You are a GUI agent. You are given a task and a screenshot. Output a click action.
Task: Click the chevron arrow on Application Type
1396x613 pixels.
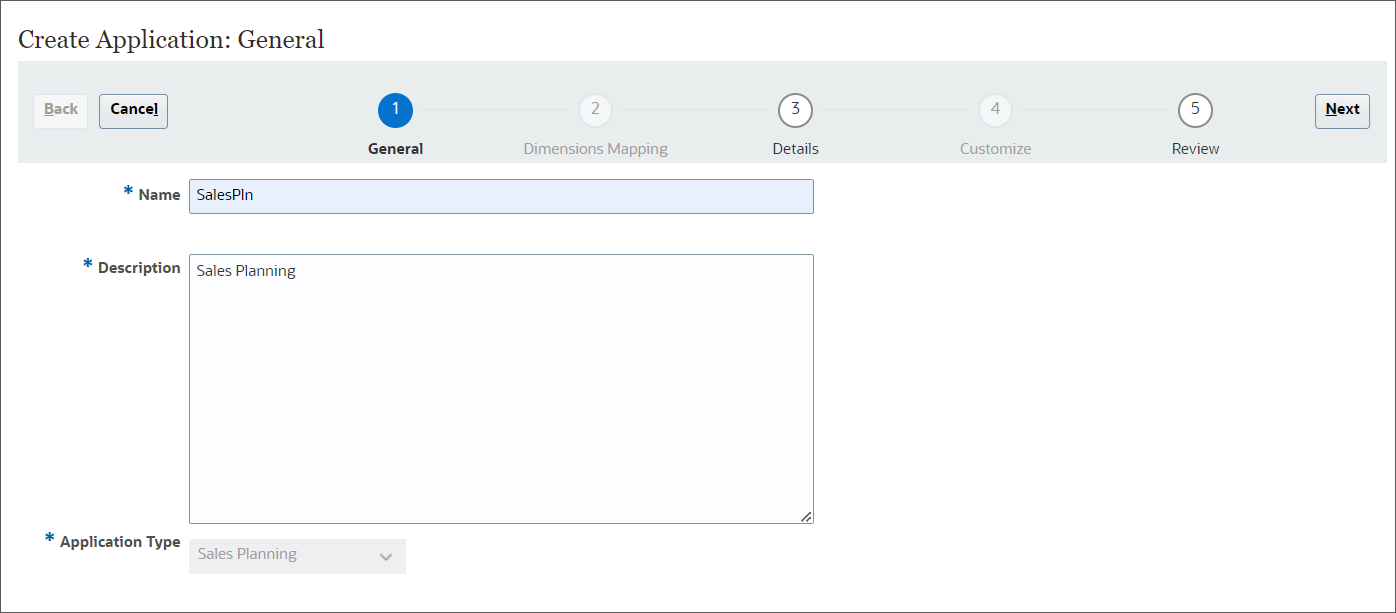pyautogui.click(x=386, y=555)
